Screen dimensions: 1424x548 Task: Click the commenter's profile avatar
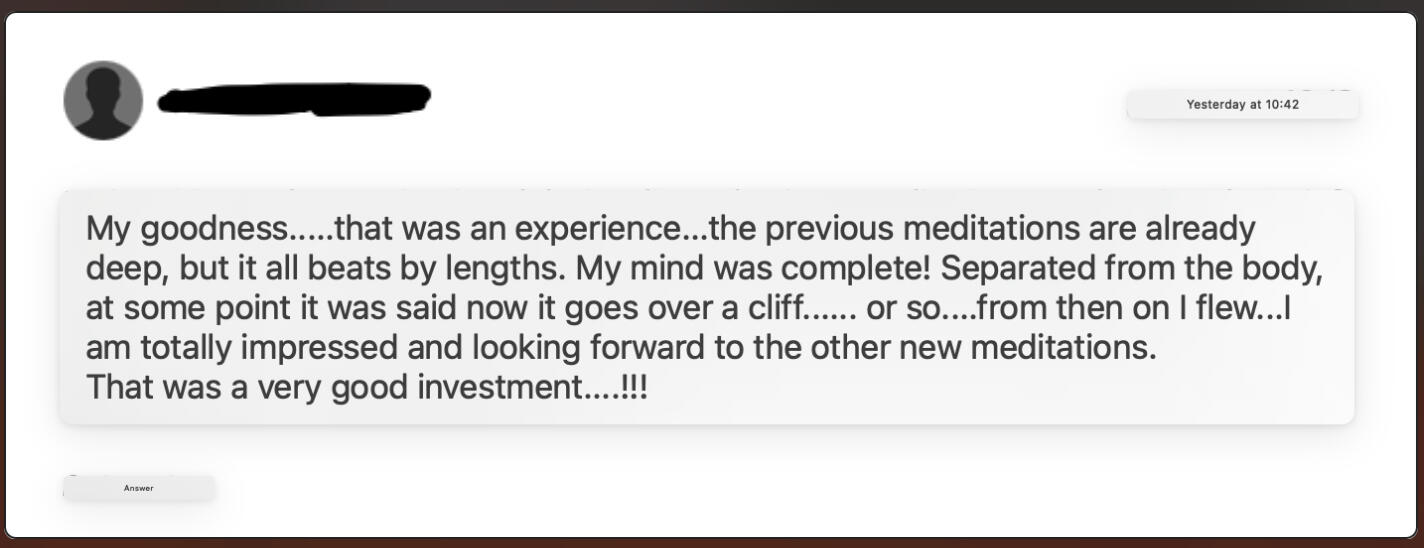point(103,100)
